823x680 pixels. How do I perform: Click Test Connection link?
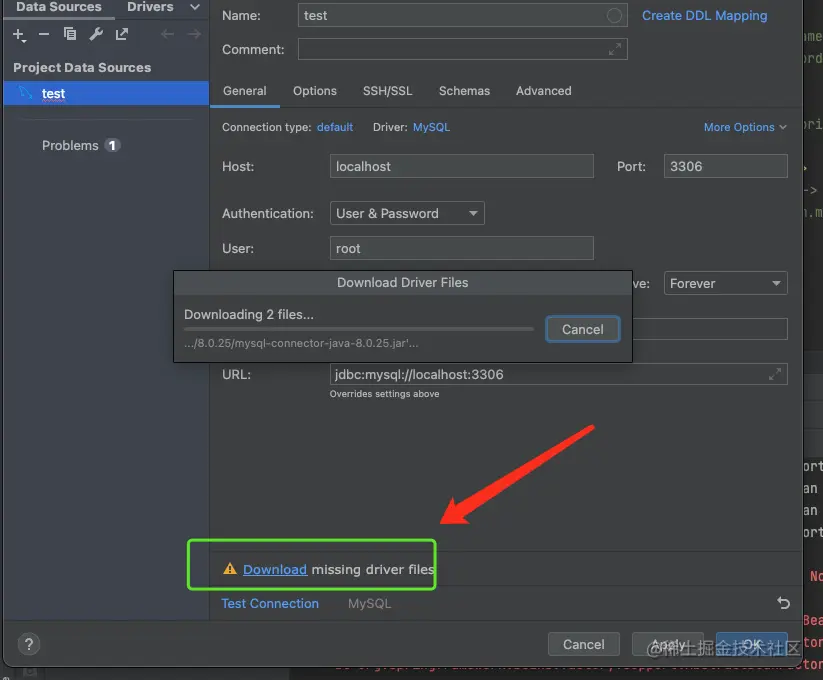(x=270, y=603)
